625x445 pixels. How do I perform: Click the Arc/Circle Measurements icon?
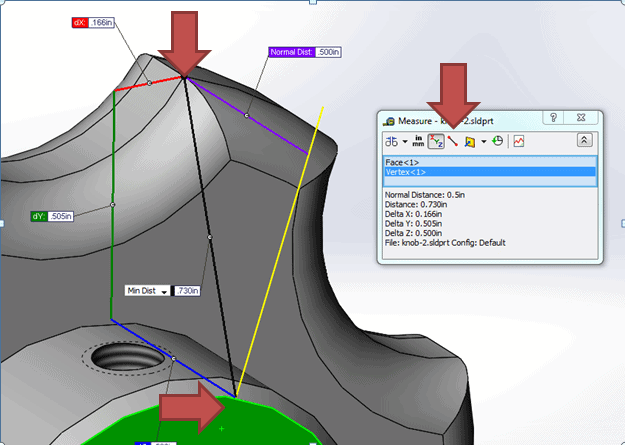[390, 142]
